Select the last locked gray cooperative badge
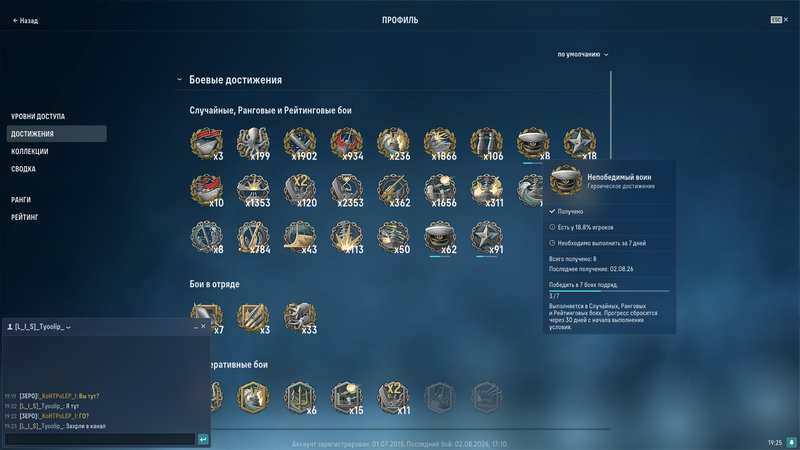The width and height of the screenshot is (800, 450). tap(487, 398)
